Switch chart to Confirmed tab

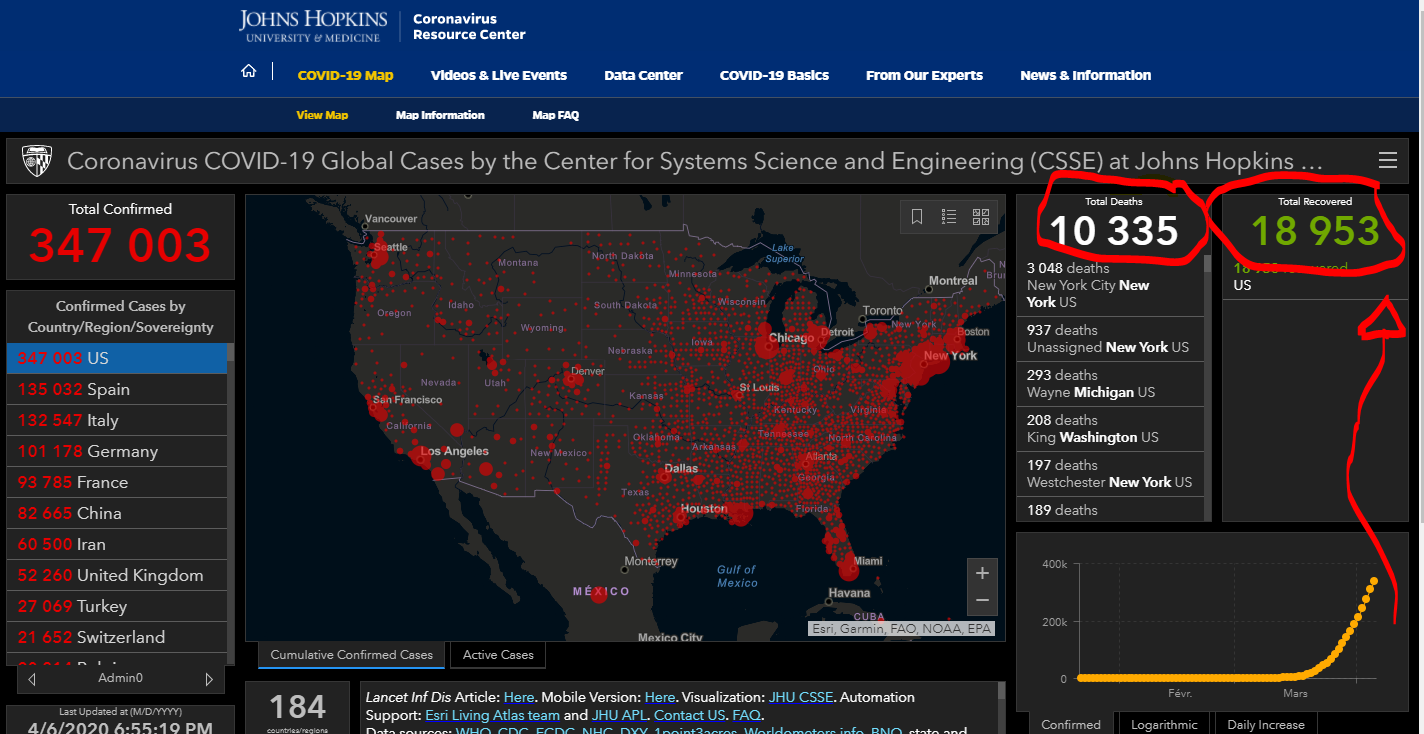click(x=1071, y=724)
